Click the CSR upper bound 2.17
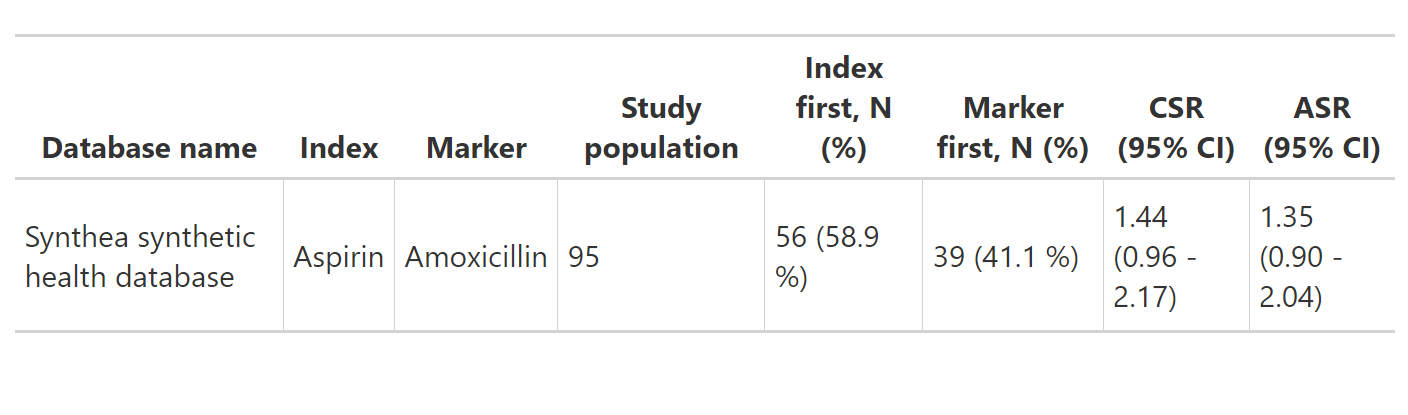The image size is (1408, 415). 1144,297
